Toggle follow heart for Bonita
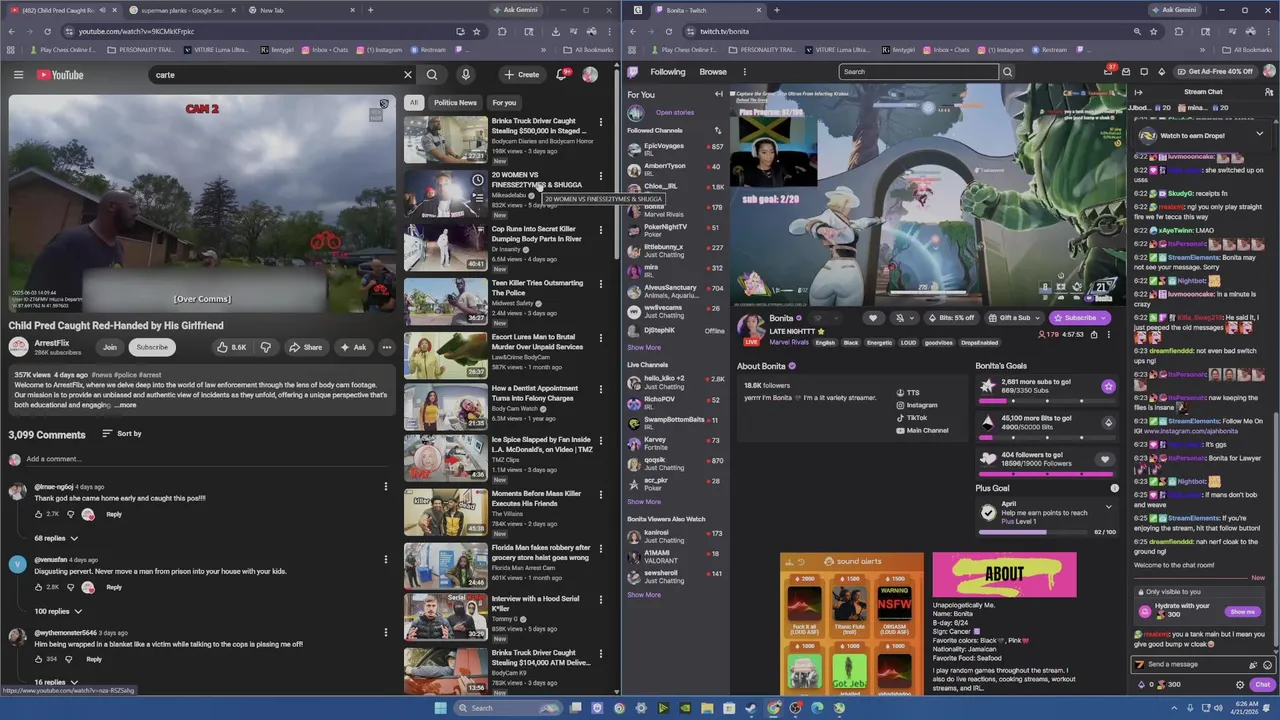The height and width of the screenshot is (720, 1280). (873, 318)
